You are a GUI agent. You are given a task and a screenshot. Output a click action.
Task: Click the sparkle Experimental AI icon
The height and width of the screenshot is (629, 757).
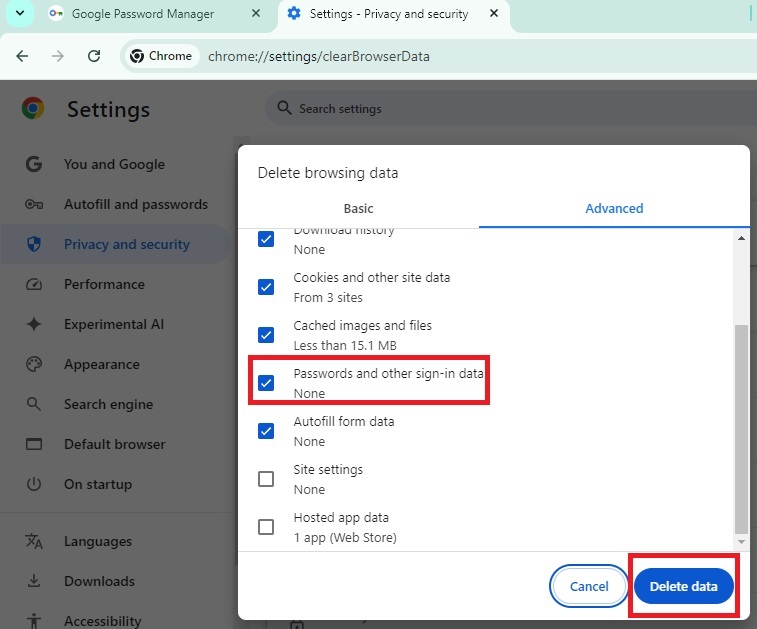click(x=34, y=324)
